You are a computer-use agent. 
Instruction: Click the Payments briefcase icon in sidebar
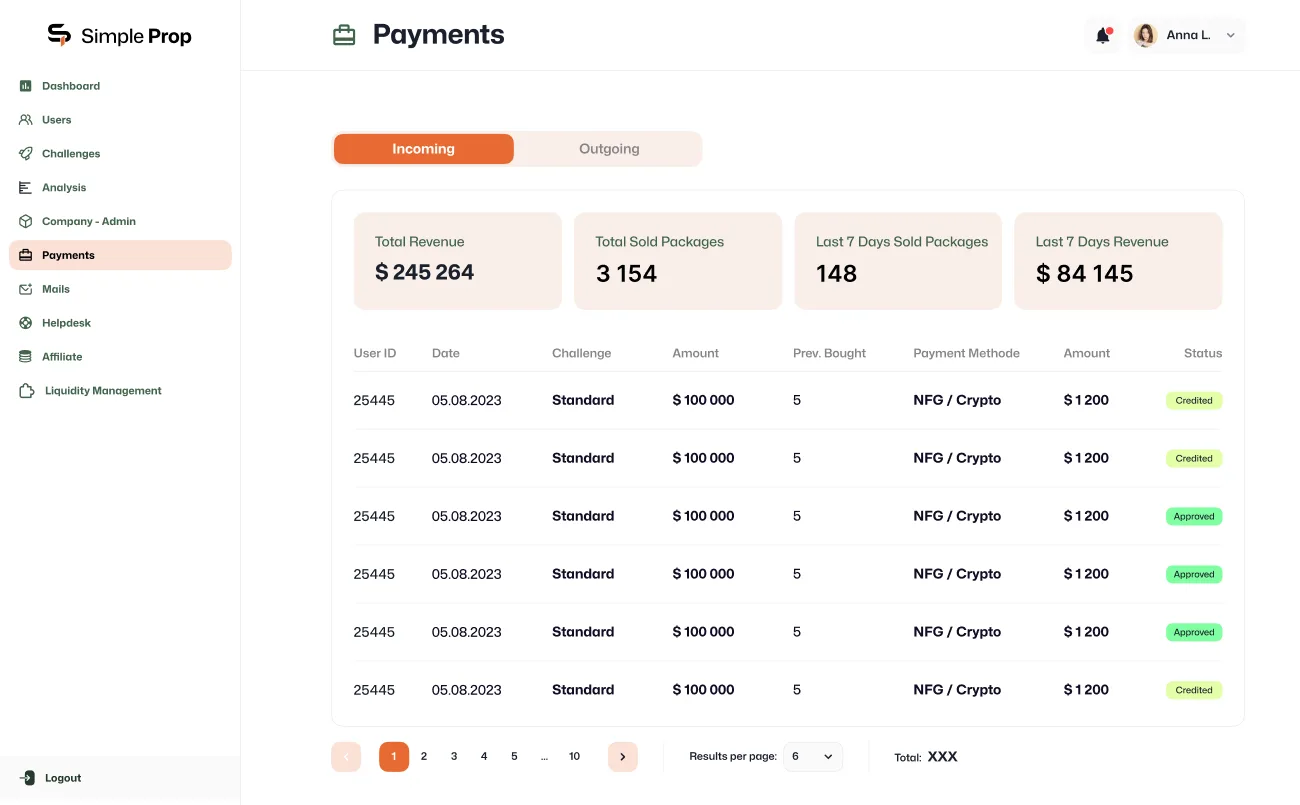(x=26, y=255)
